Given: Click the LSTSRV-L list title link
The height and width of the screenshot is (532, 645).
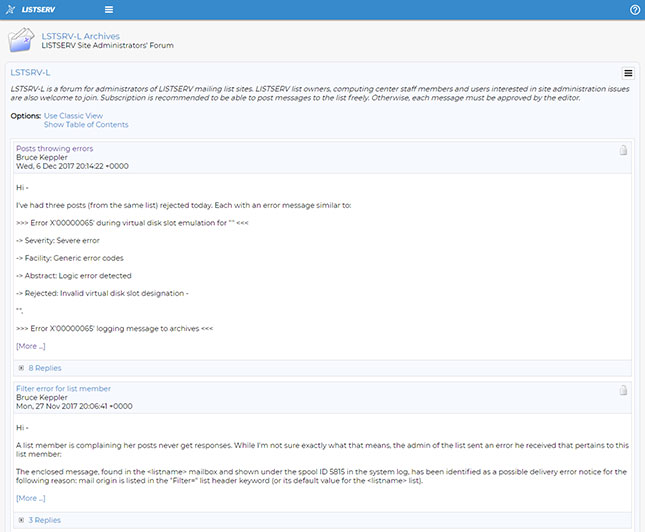Looking at the screenshot, I should (x=30, y=72).
